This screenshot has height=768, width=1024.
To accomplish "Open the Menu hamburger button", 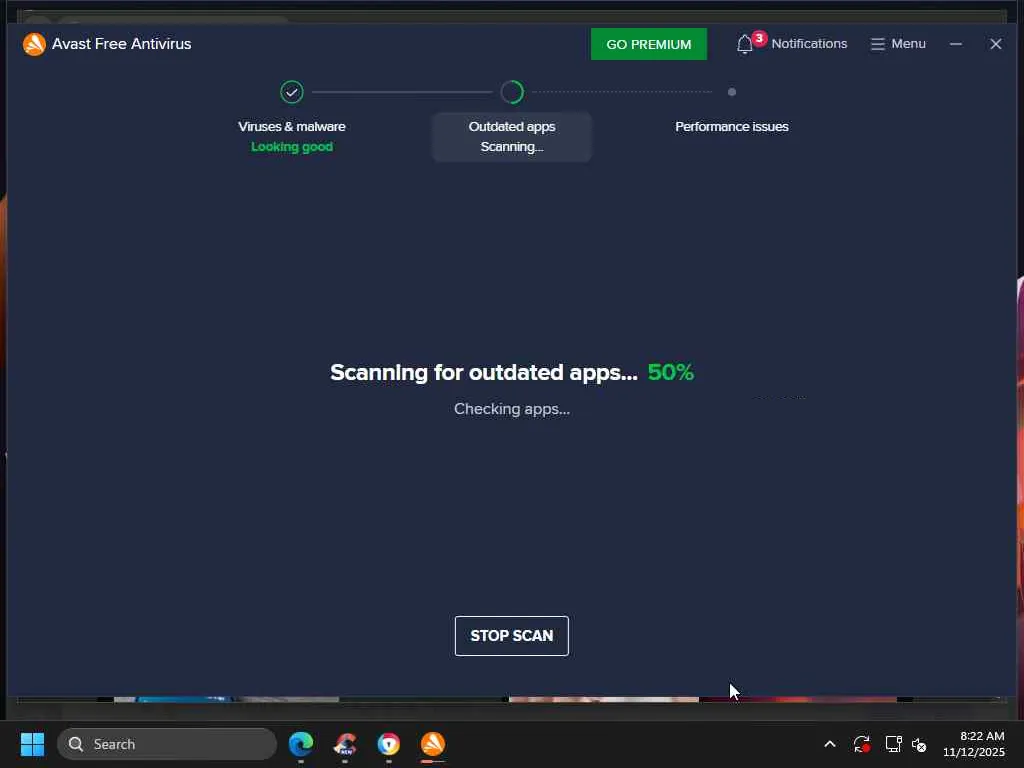I will 898,44.
